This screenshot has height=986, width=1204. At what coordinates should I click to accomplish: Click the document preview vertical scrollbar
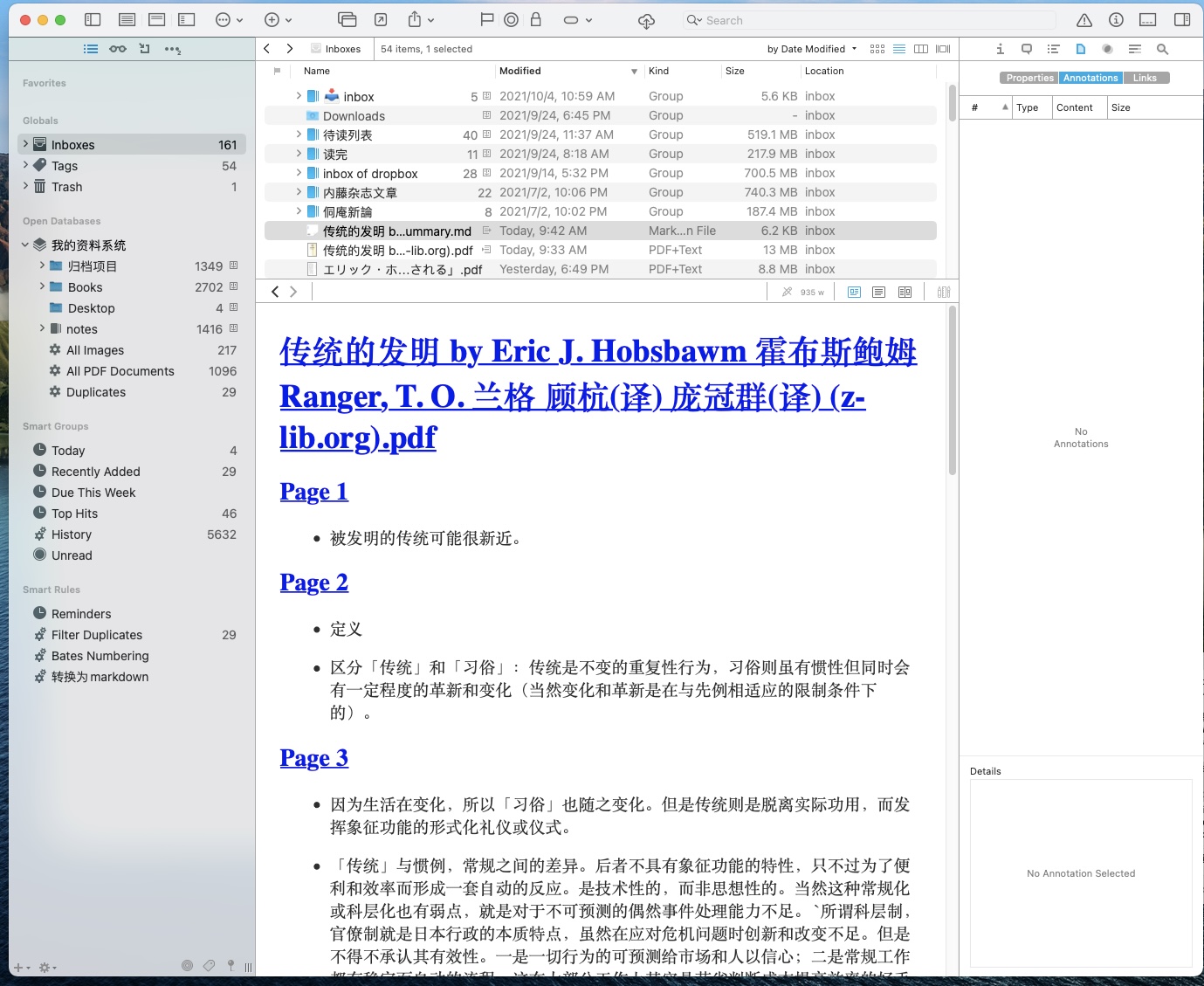tap(952, 393)
